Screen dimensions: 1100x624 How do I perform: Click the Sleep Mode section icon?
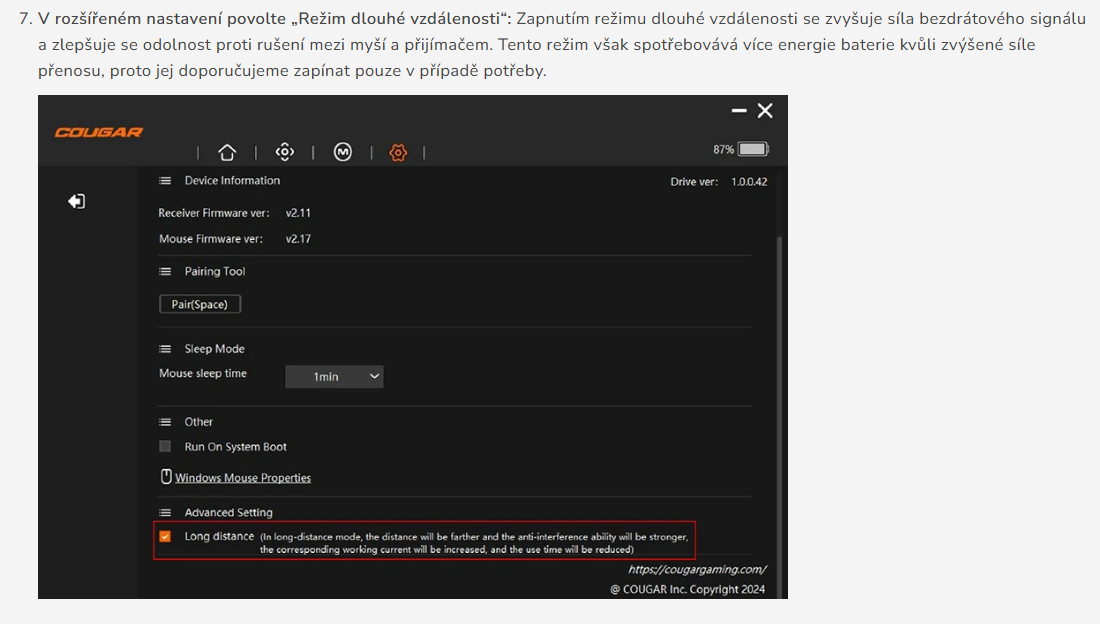tap(164, 348)
